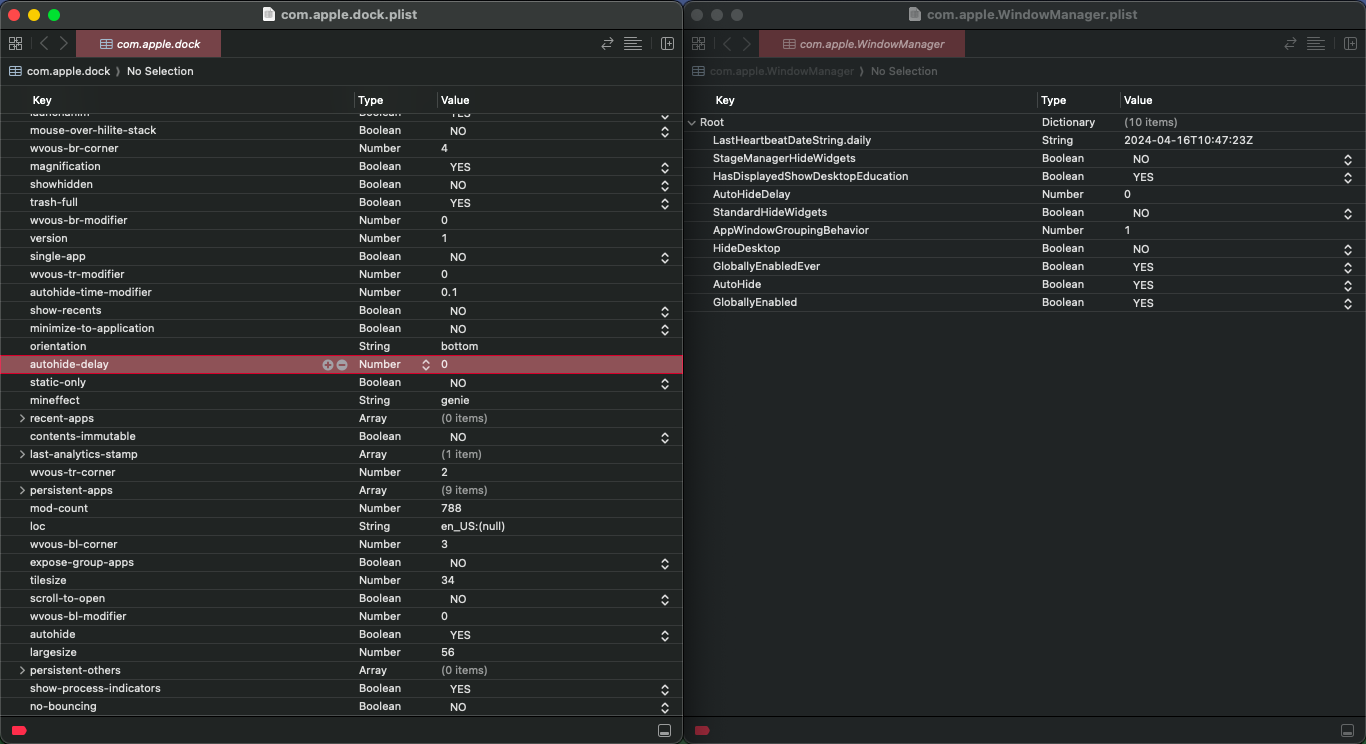
Task: Add editor split icon in dock.plist window
Action: [x=667, y=44]
